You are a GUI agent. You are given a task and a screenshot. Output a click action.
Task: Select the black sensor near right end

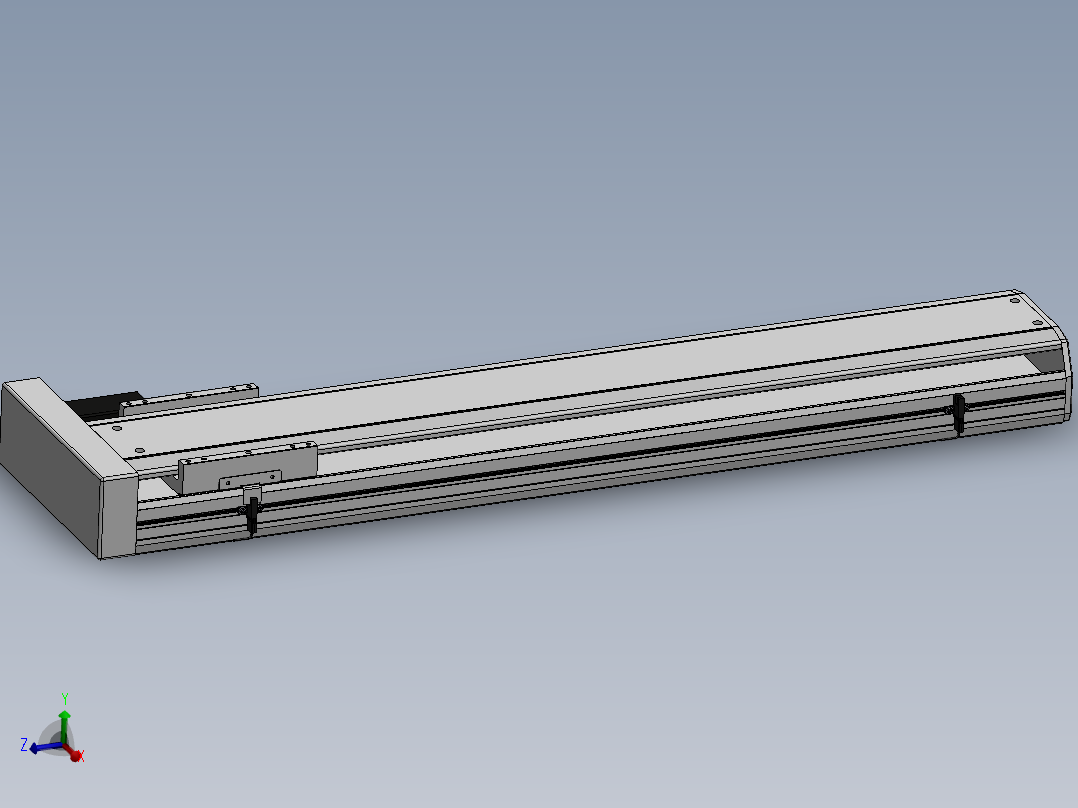959,414
